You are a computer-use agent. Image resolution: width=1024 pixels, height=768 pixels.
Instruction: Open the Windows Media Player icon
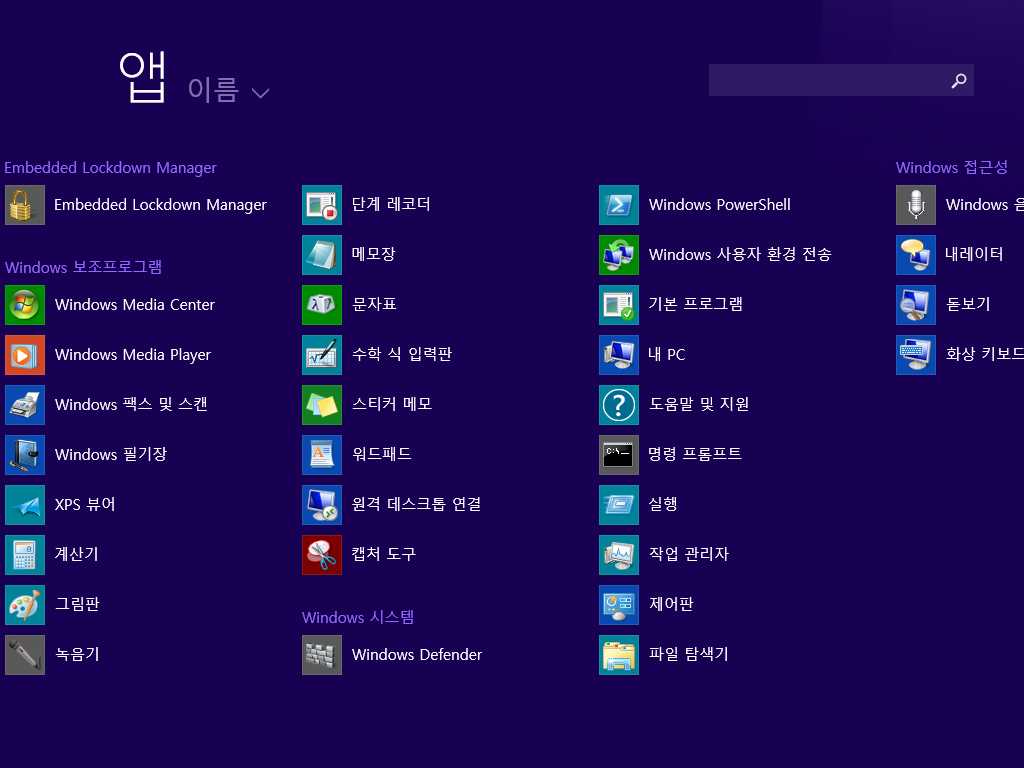pos(25,355)
